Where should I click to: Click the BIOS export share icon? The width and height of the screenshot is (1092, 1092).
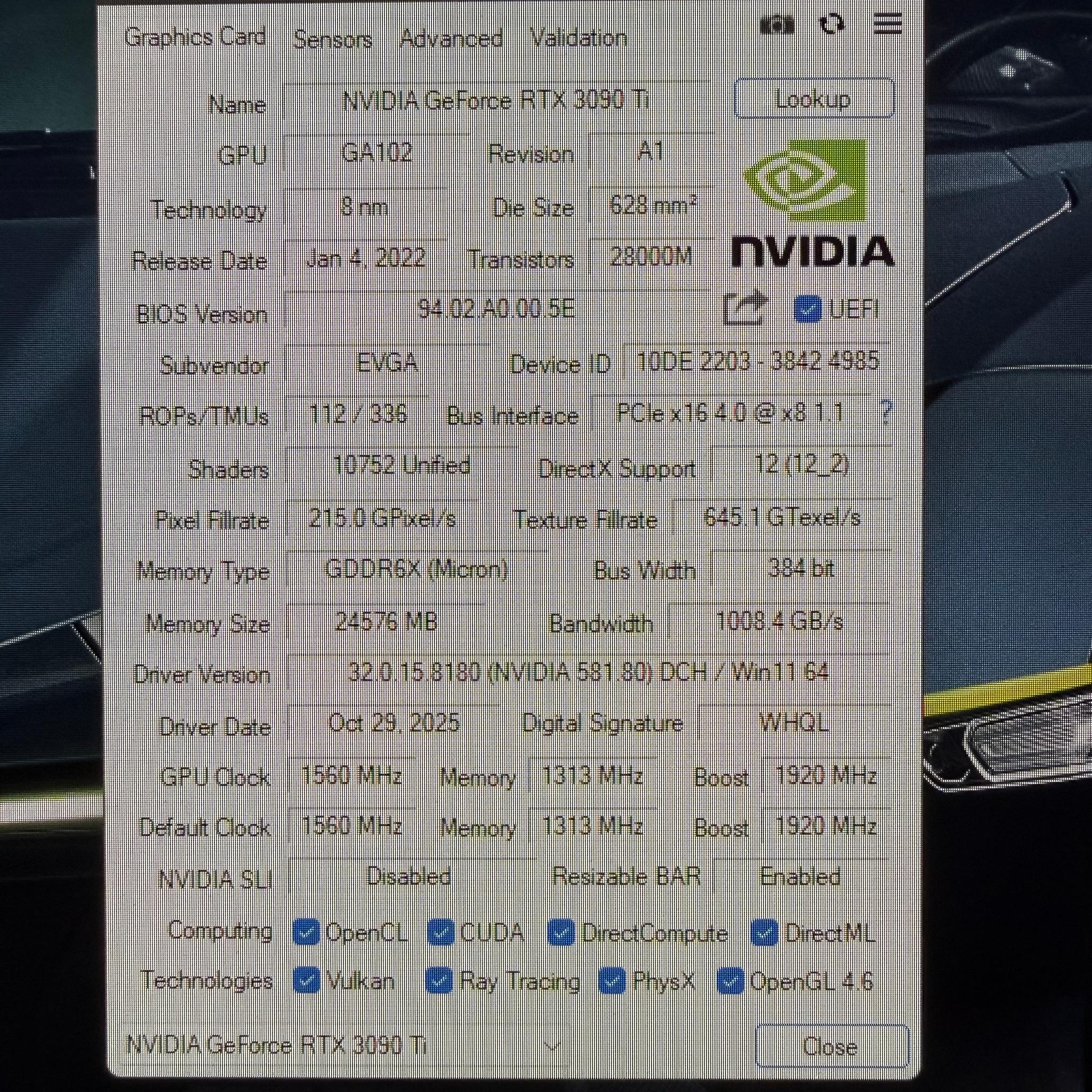(745, 308)
